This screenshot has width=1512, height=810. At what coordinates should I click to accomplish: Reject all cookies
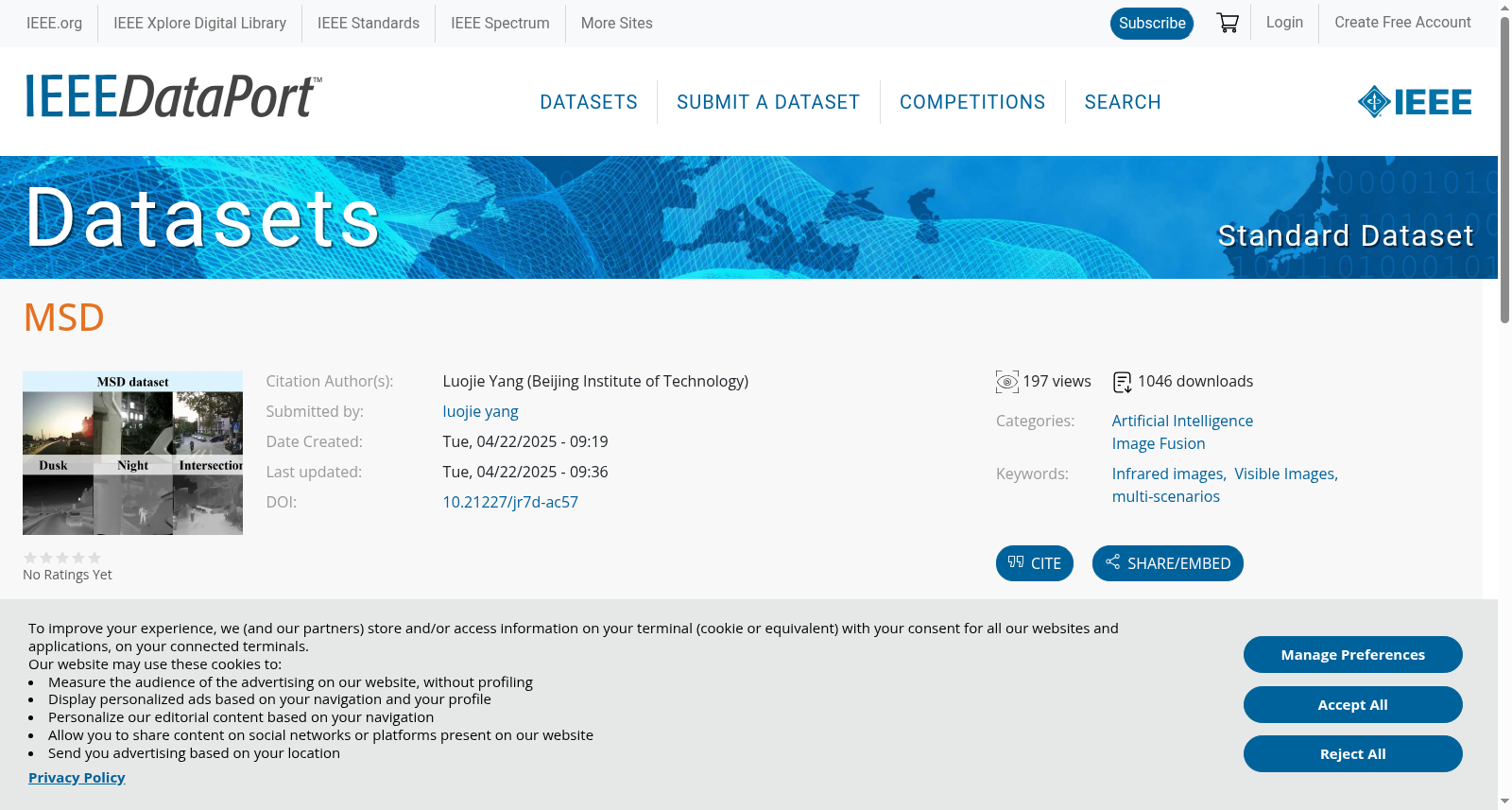pos(1353,754)
